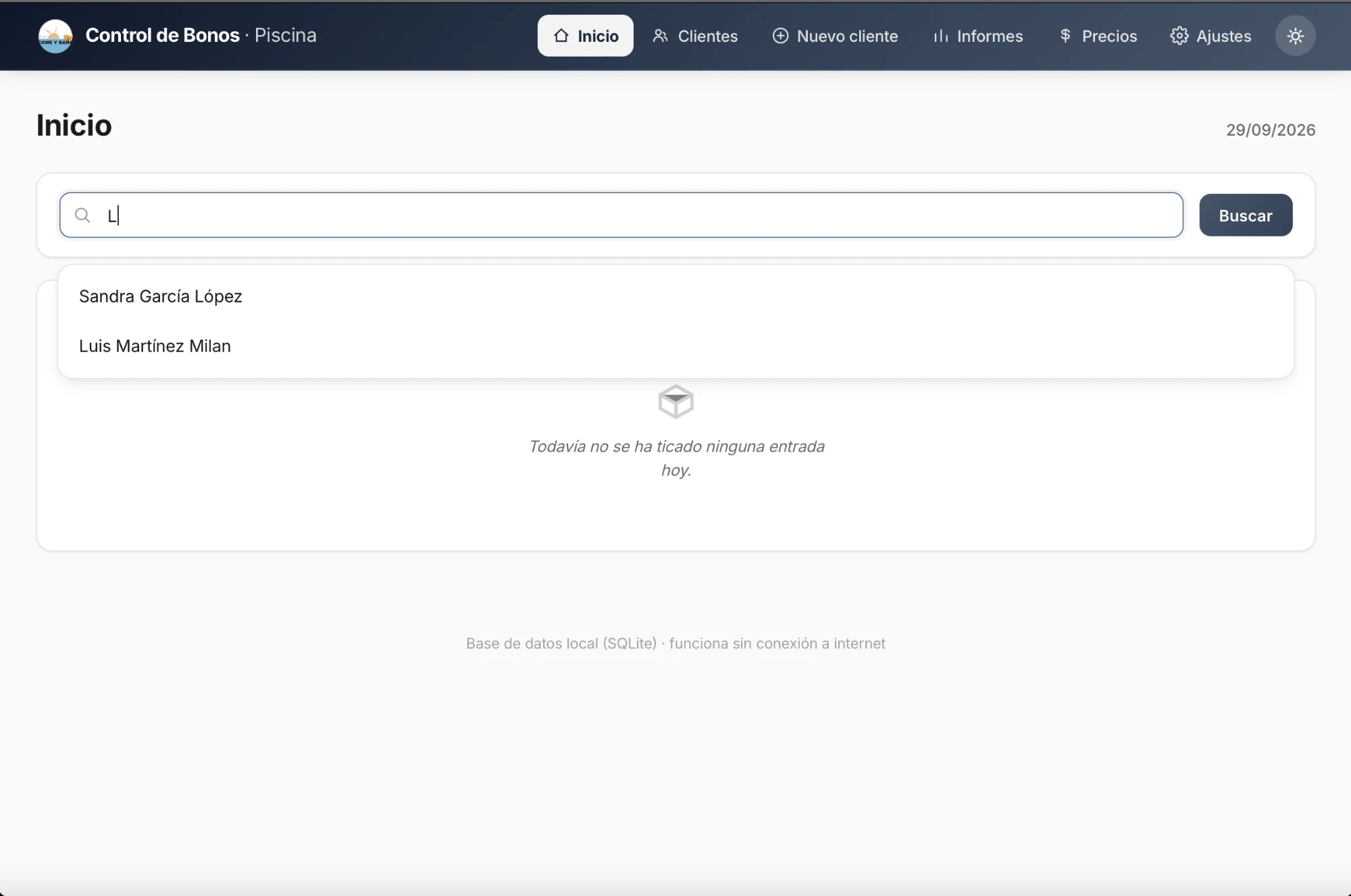Click the SQLite local database footer text
This screenshot has width=1351, height=896.
click(x=675, y=643)
